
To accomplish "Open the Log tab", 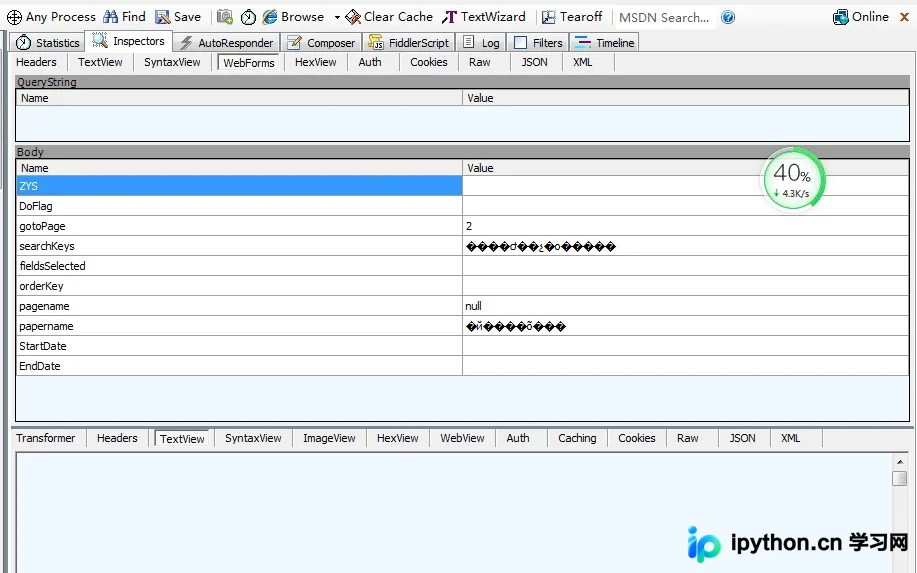I will click(481, 43).
